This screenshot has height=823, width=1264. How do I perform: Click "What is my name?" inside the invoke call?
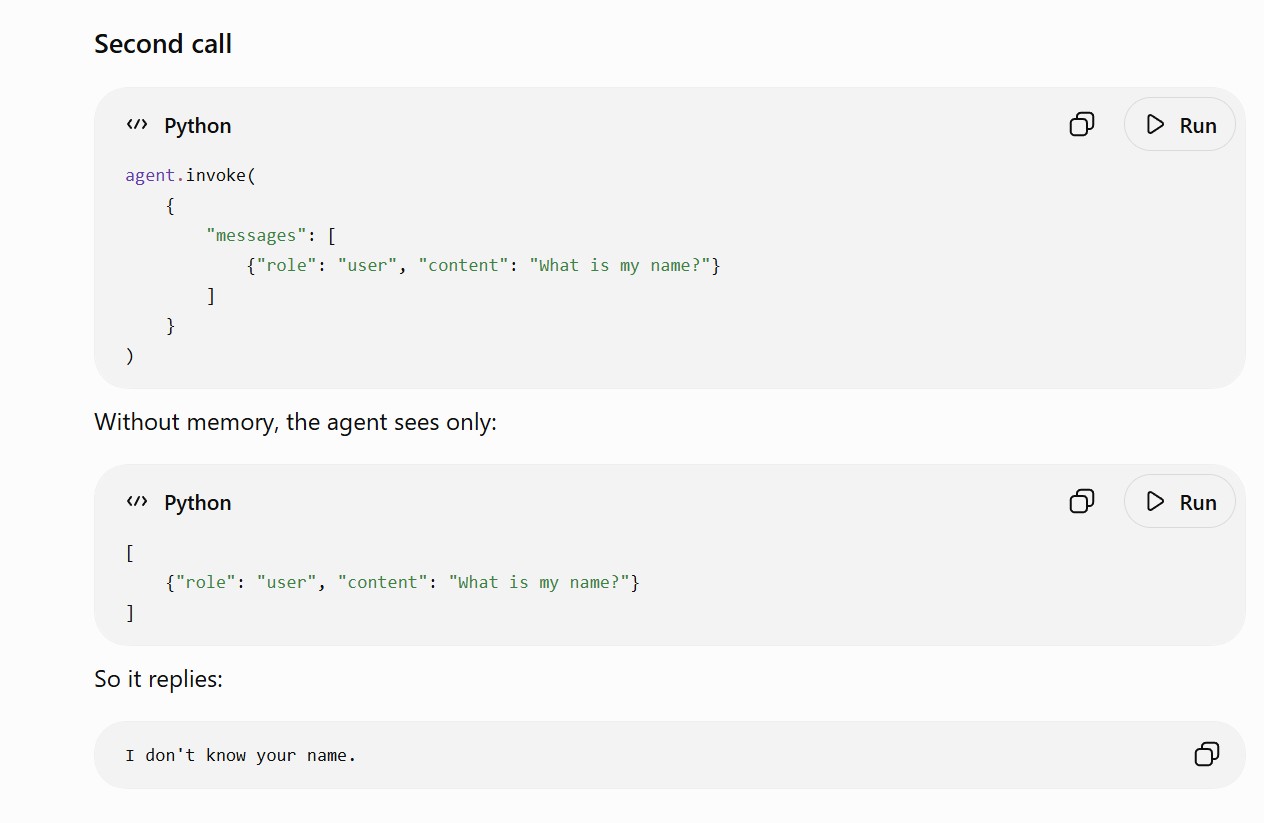tap(619, 265)
